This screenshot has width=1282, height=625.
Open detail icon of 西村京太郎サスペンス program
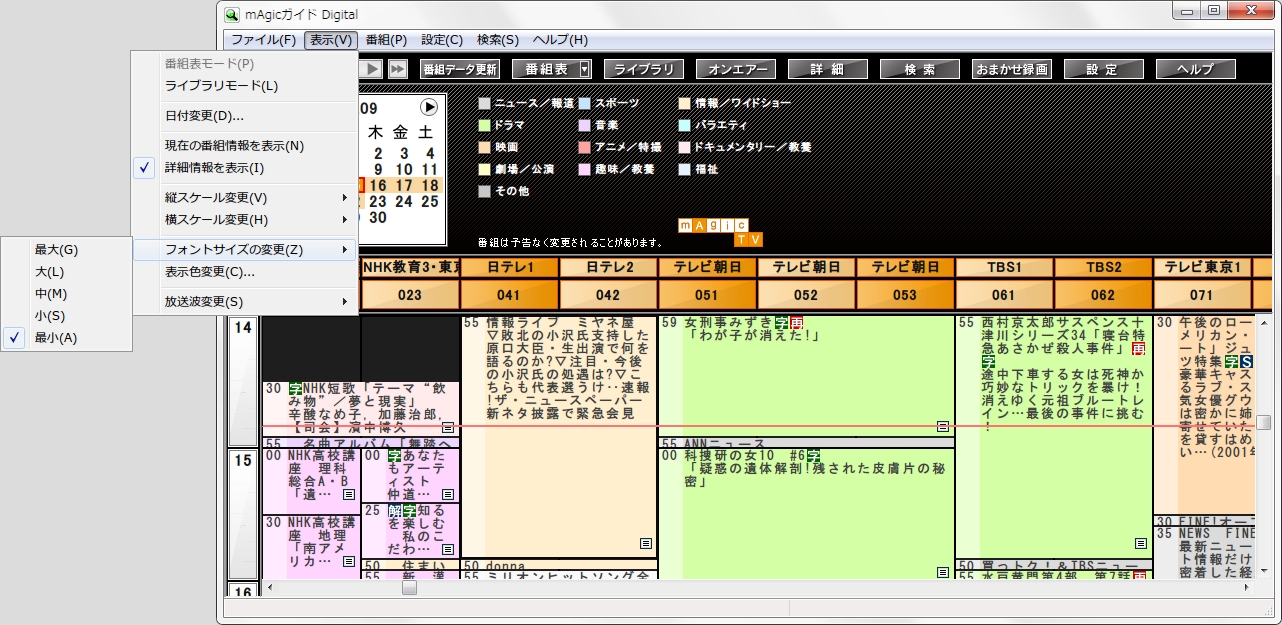tap(1141, 544)
